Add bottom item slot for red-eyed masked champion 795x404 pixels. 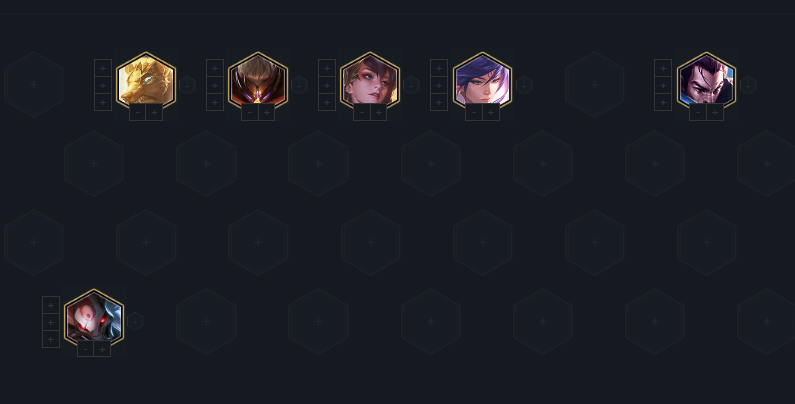pyautogui.click(x=51, y=339)
